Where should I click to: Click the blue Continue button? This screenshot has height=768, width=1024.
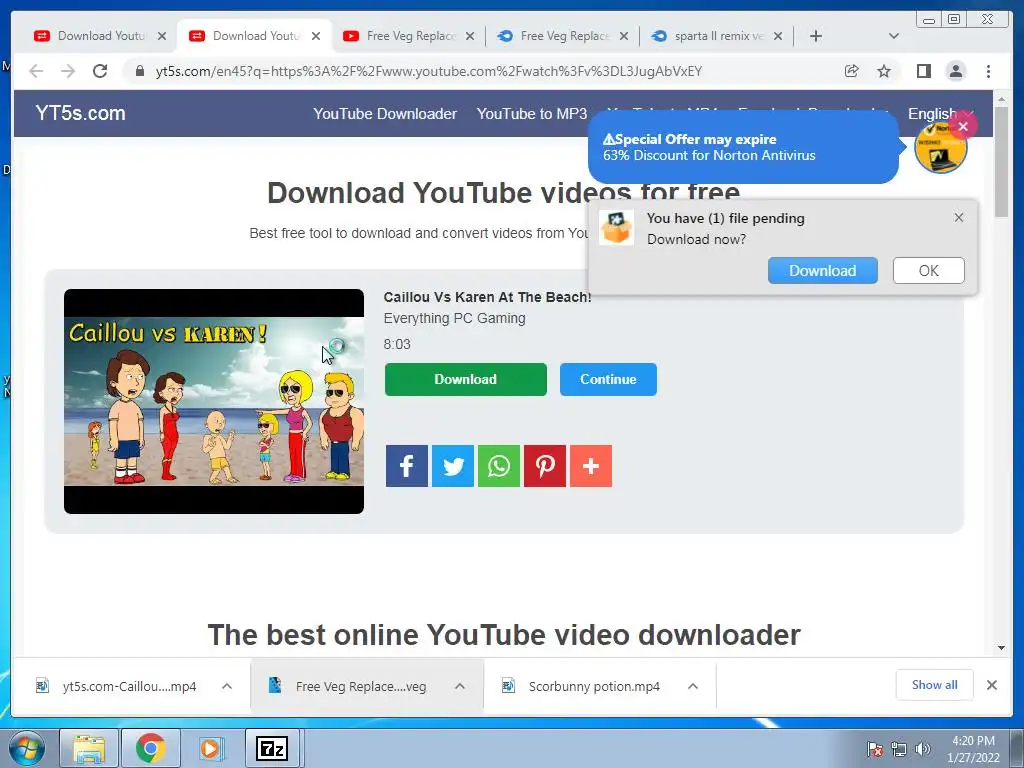608,379
